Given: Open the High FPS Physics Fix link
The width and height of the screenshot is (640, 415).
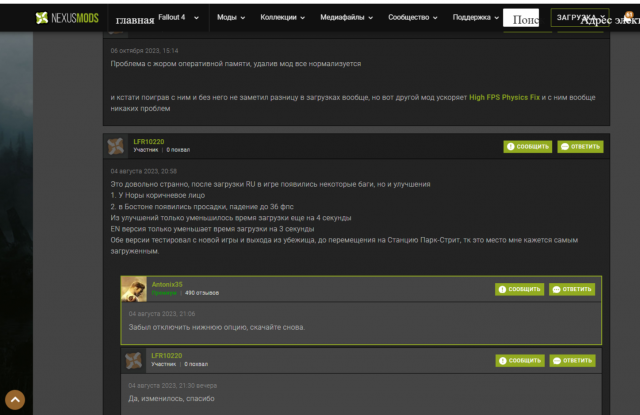Looking at the screenshot, I should pyautogui.click(x=504, y=97).
